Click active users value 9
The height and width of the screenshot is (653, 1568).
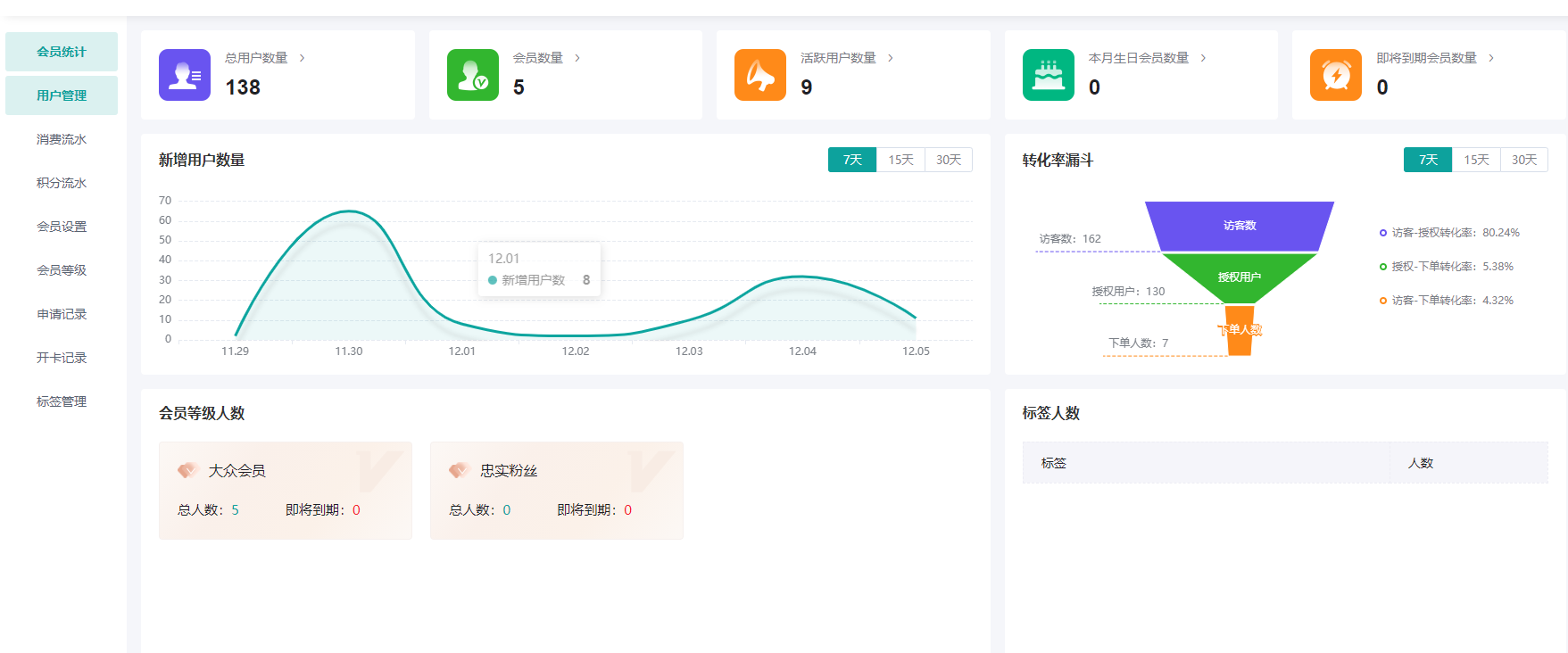pyautogui.click(x=807, y=87)
